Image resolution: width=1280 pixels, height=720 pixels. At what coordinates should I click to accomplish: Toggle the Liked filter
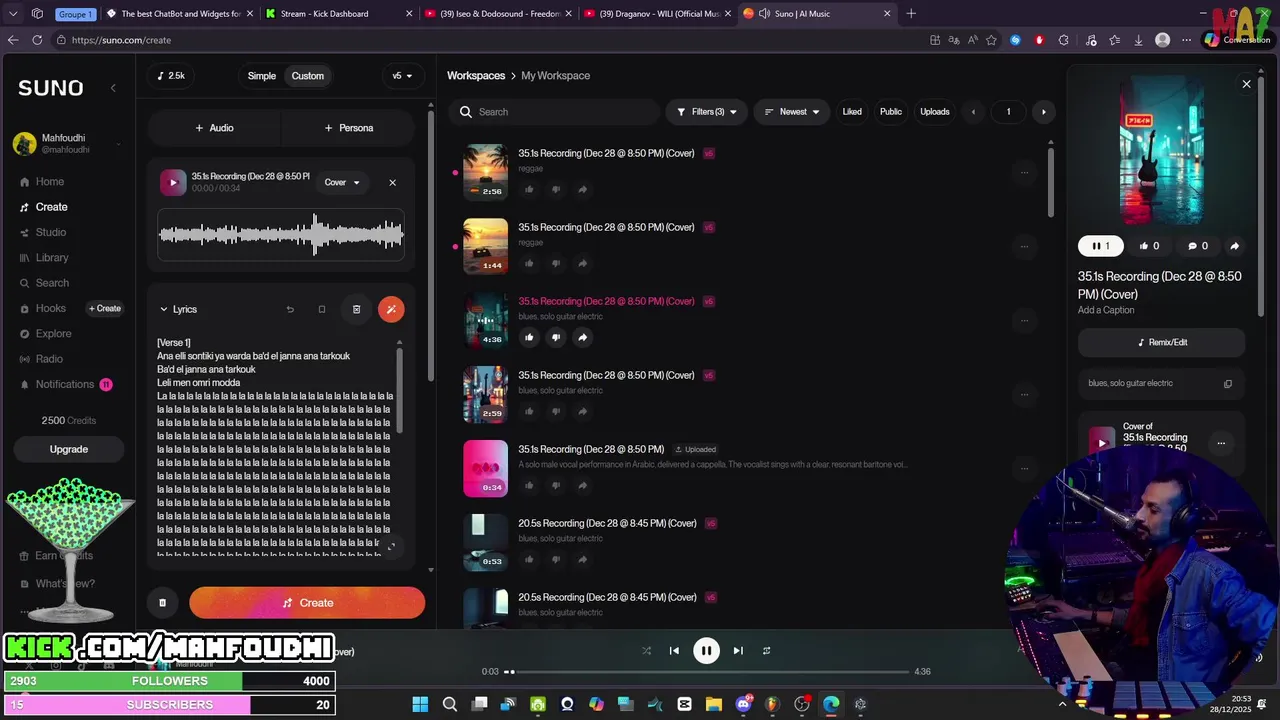coord(852,112)
